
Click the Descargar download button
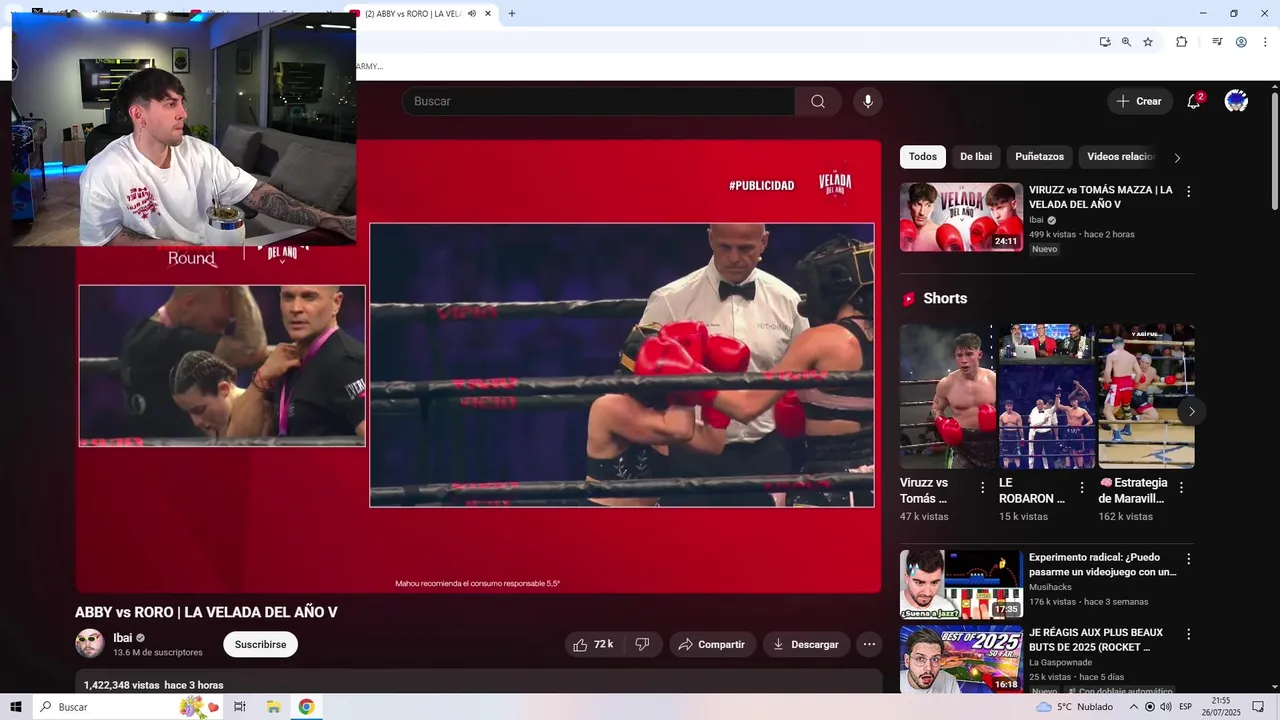(806, 645)
